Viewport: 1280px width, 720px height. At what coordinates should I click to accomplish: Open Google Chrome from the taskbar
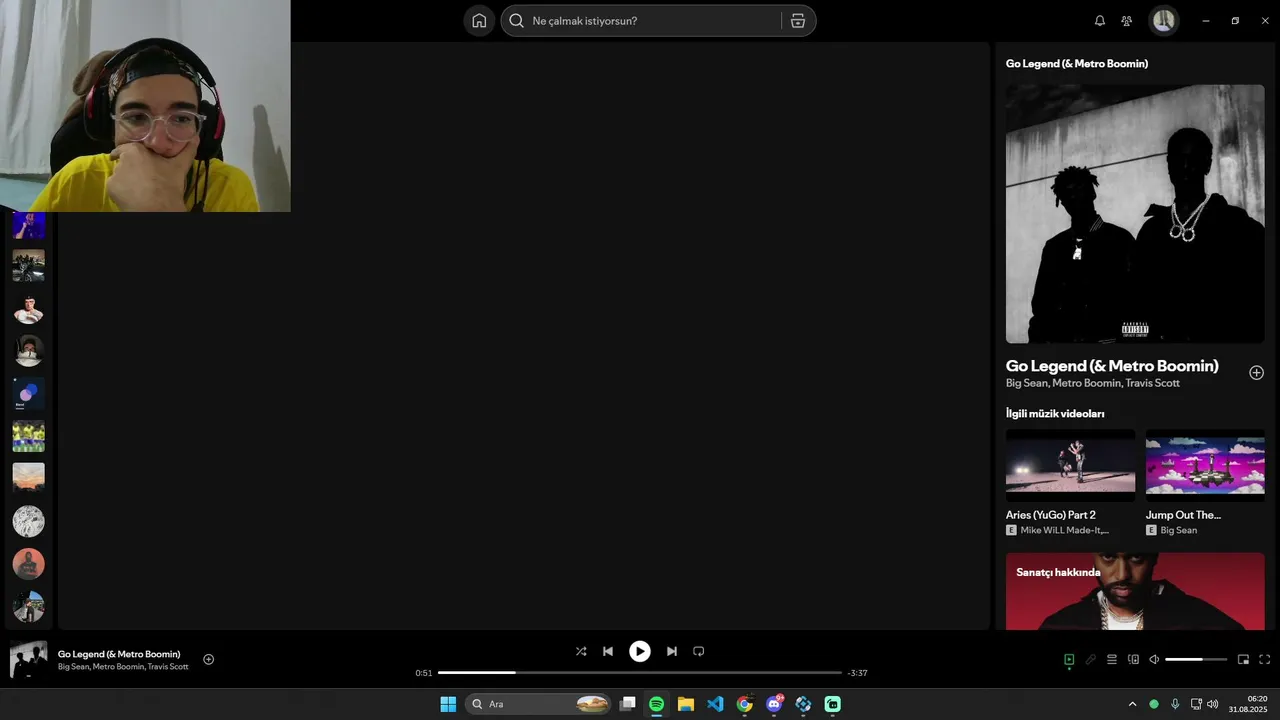click(744, 704)
